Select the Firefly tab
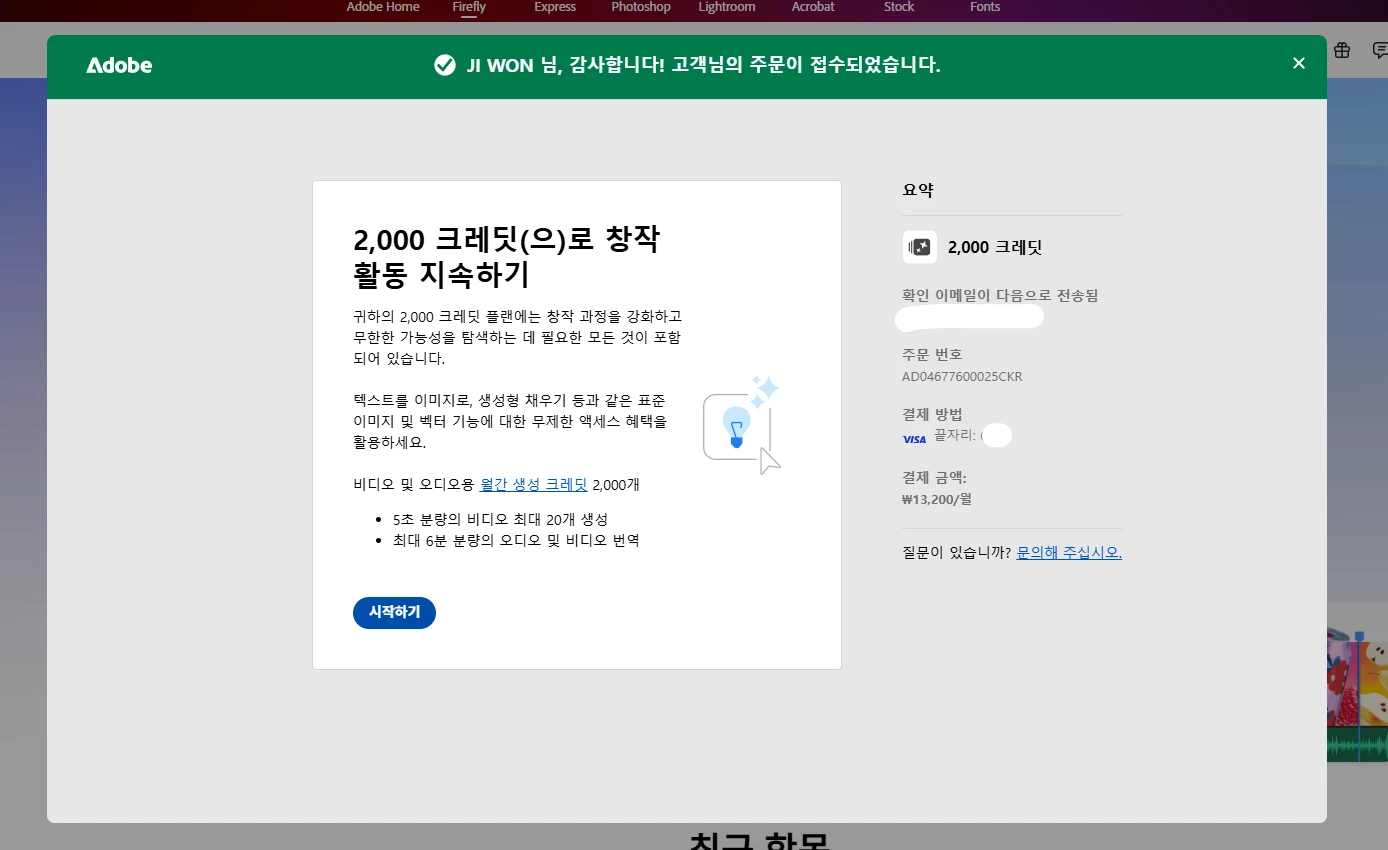1388x850 pixels. click(469, 7)
